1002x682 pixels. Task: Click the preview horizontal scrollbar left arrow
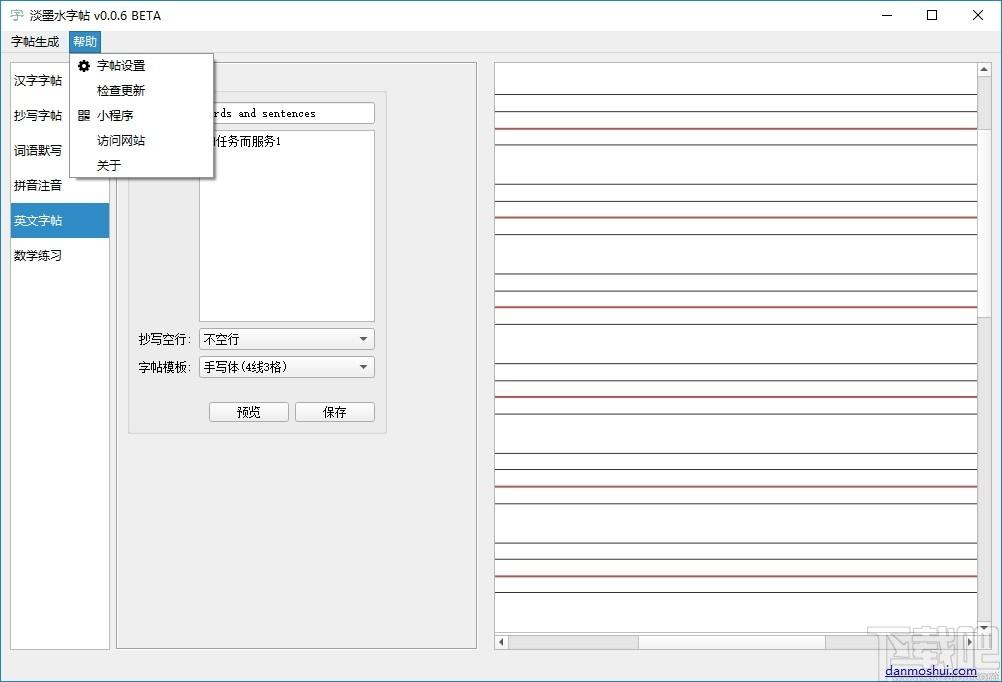pyautogui.click(x=502, y=642)
